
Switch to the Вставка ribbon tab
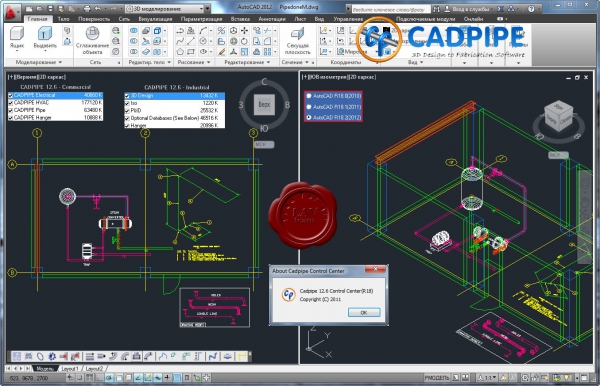[240, 19]
